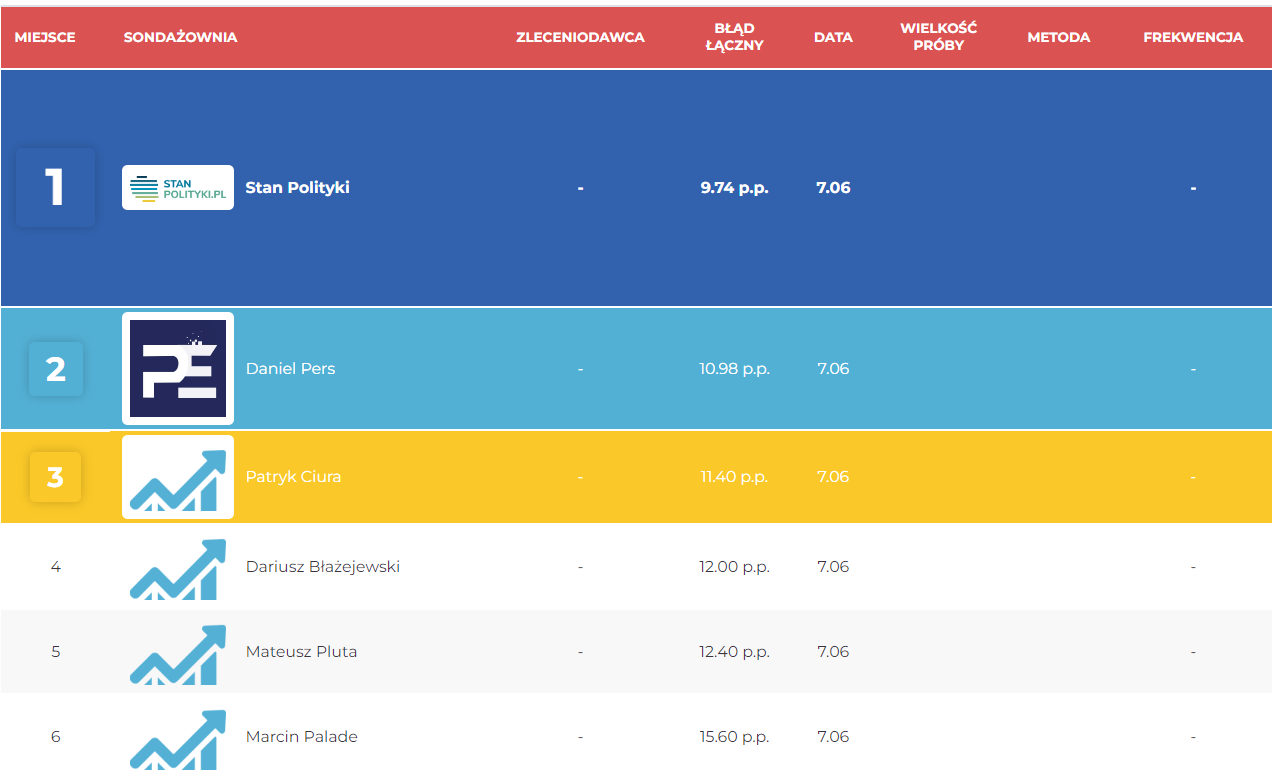This screenshot has height=776, width=1282.
Task: Select the 15.60 p.p. error value
Action: 734,736
